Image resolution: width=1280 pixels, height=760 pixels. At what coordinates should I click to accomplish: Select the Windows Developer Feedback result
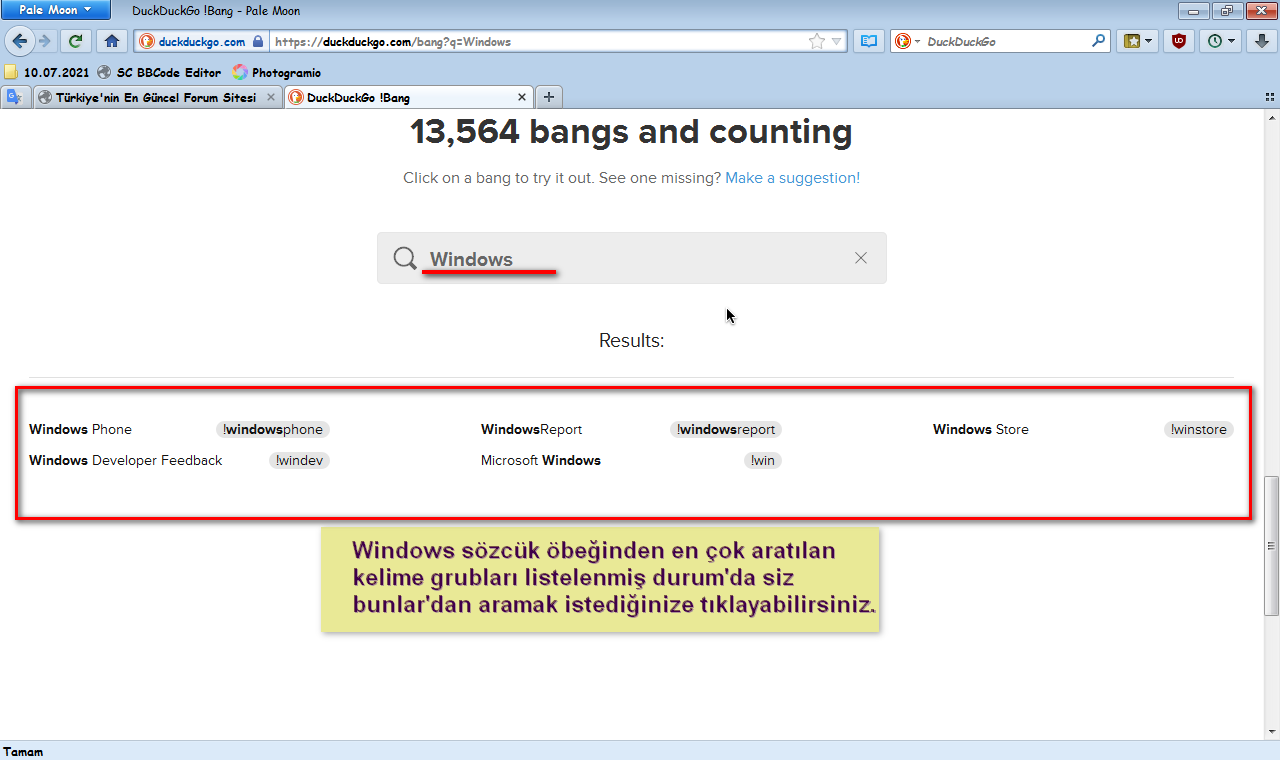pos(126,460)
